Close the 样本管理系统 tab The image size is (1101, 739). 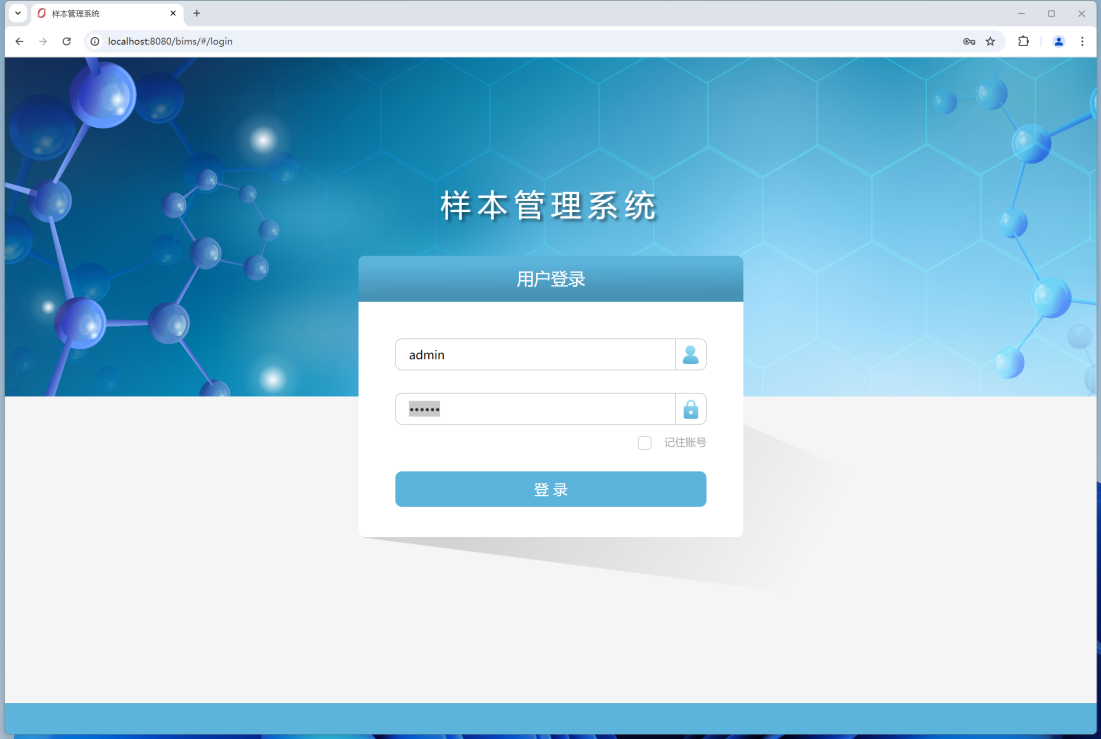173,14
